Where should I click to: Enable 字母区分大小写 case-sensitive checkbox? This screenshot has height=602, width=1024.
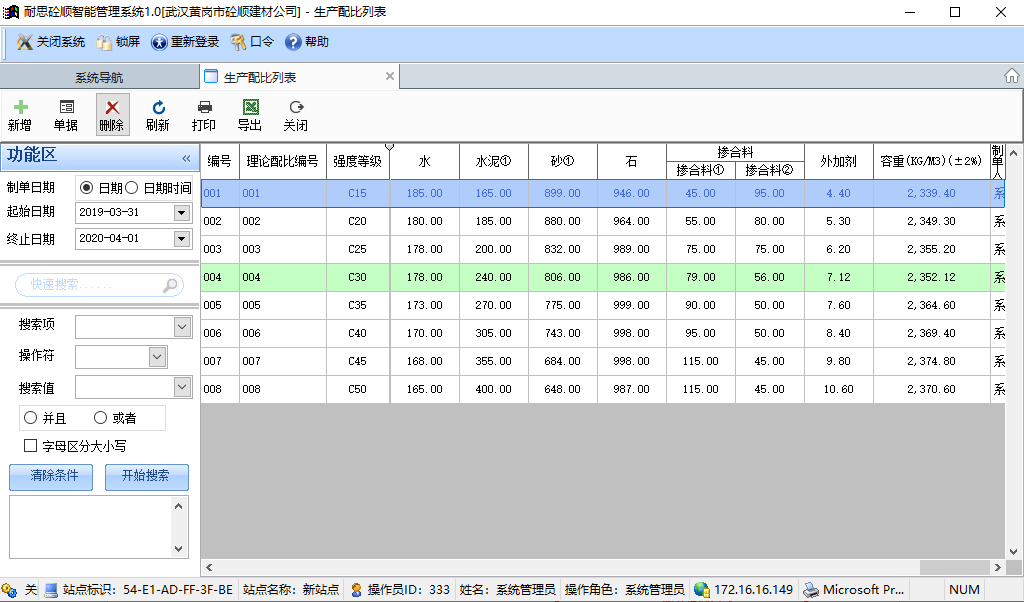(x=31, y=446)
